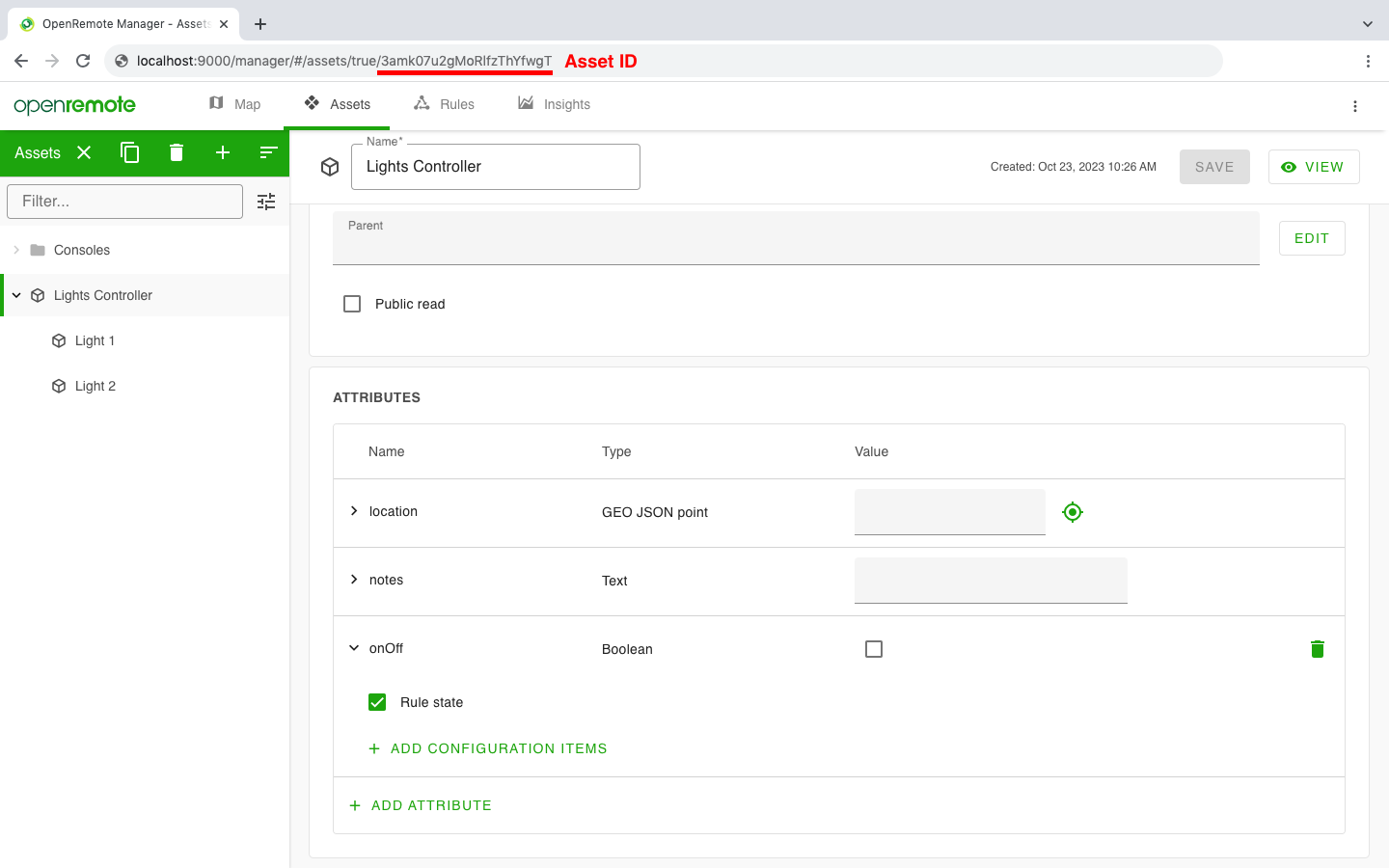1389x868 pixels.
Task: Click ADD CONFIGURATION ITEMS
Action: tap(488, 748)
